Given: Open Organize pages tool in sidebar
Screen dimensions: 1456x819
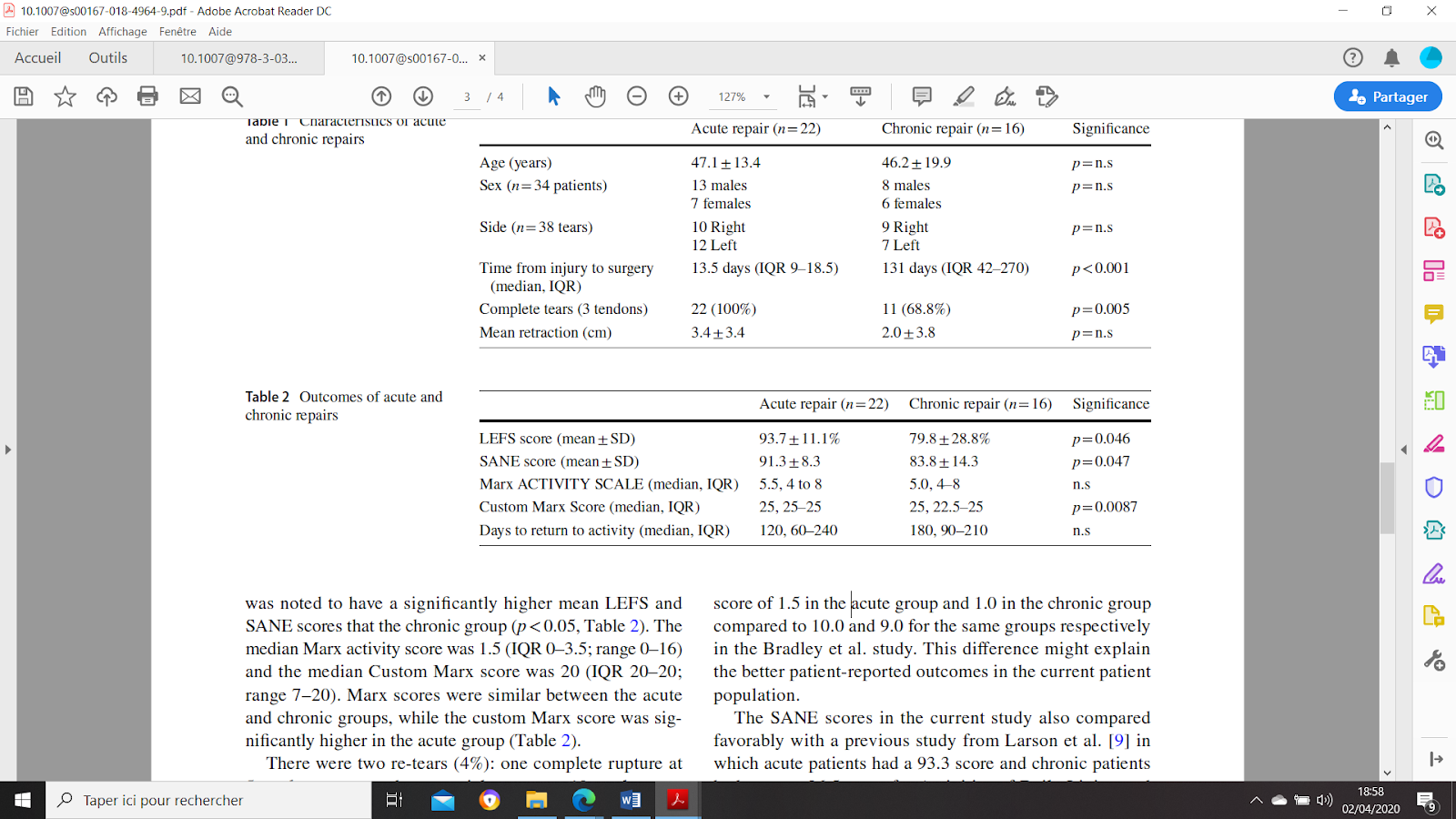Looking at the screenshot, I should tap(1434, 270).
